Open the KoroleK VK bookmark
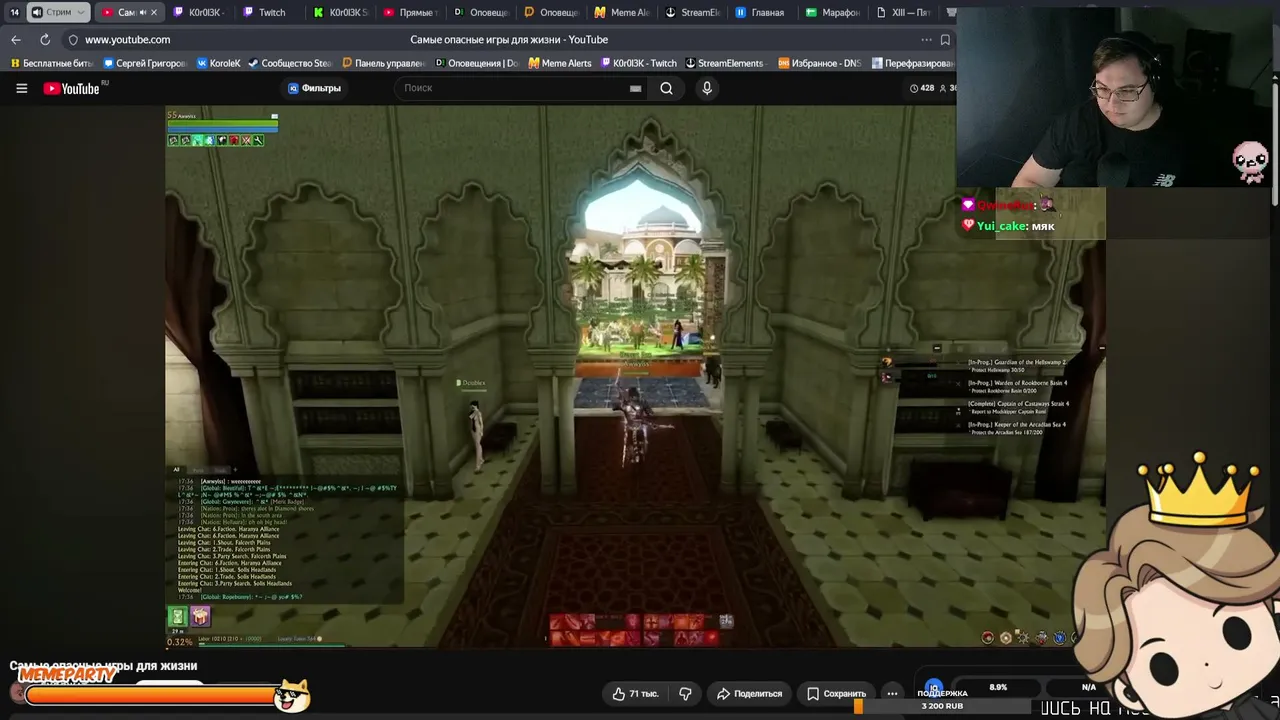 tap(218, 63)
